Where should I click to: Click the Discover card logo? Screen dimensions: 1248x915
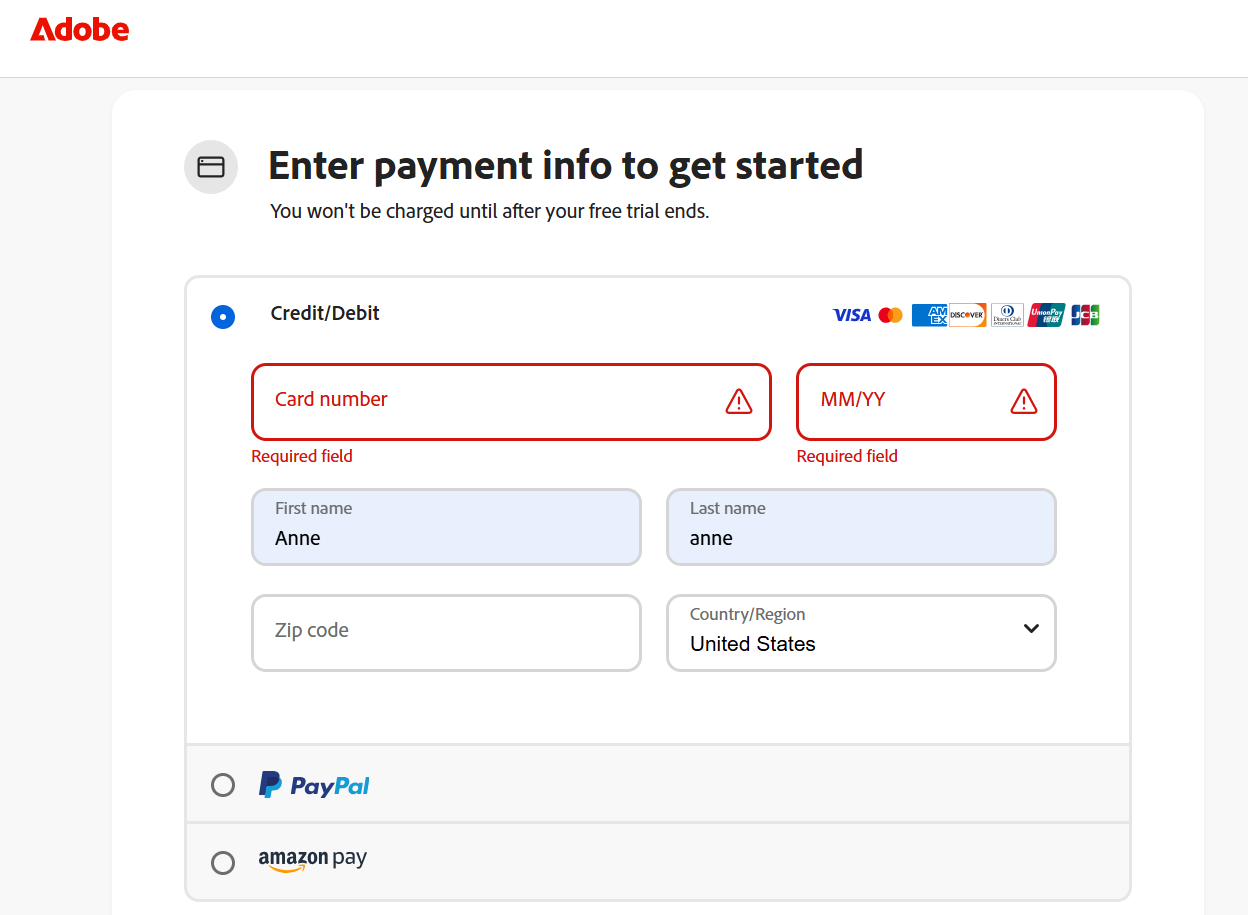pyautogui.click(x=967, y=315)
